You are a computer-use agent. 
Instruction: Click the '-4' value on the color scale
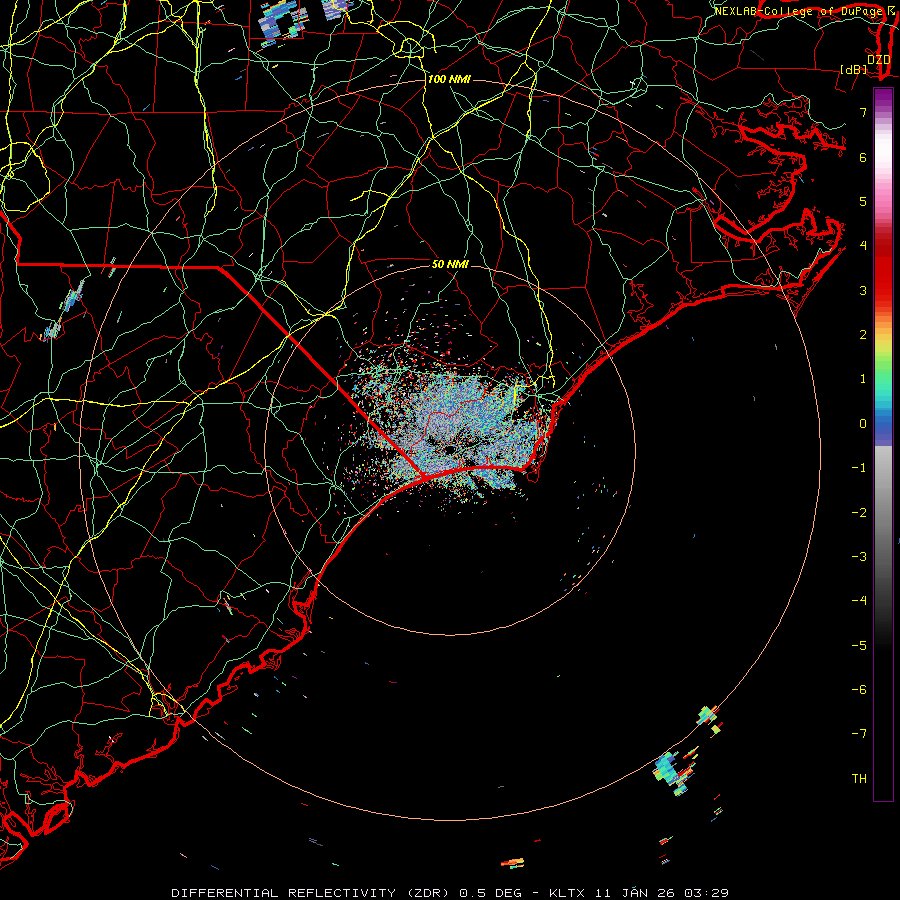click(859, 600)
